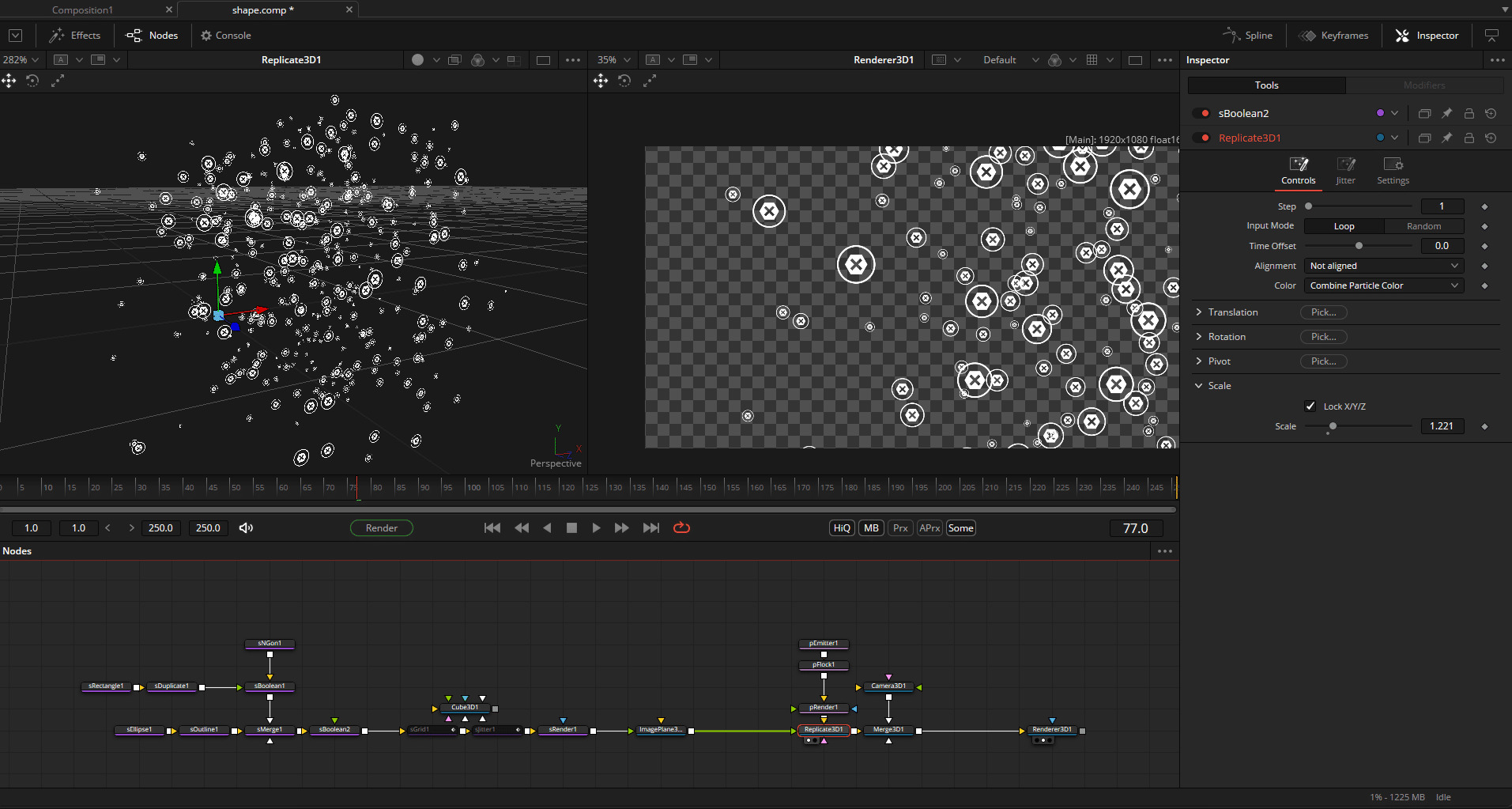
Task: Select Random as the Input Mode
Action: pyautogui.click(x=1423, y=226)
